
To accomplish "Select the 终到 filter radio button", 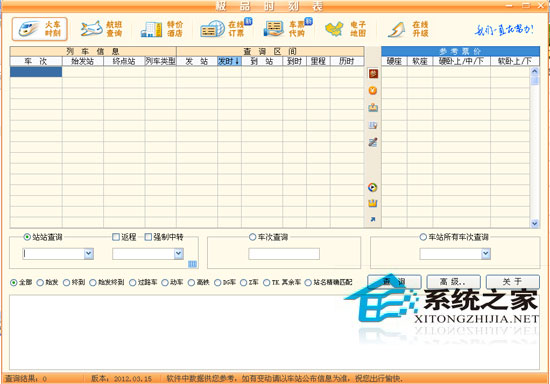I will pyautogui.click(x=66, y=282).
